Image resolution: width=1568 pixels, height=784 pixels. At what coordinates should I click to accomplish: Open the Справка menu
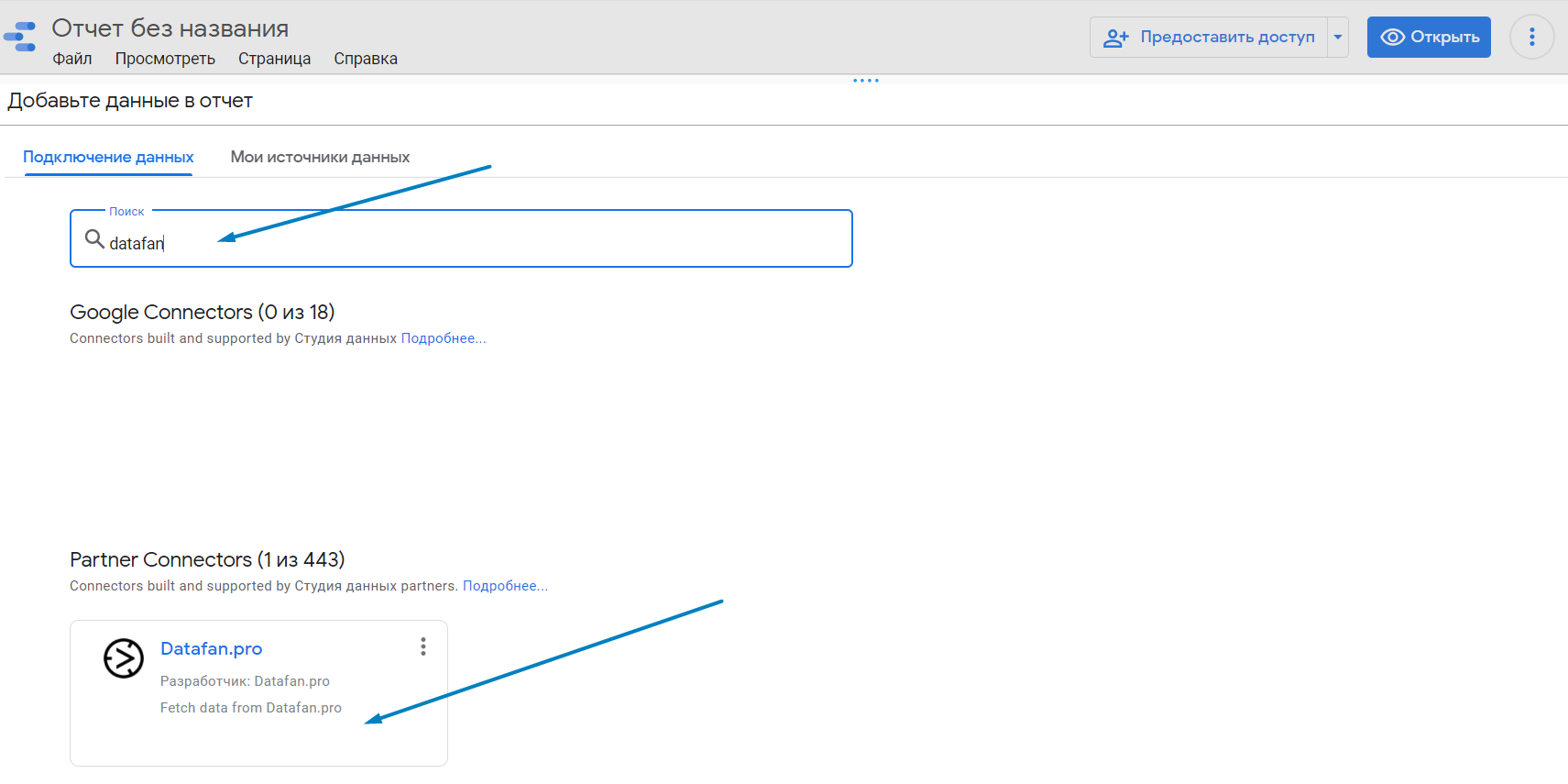click(365, 59)
